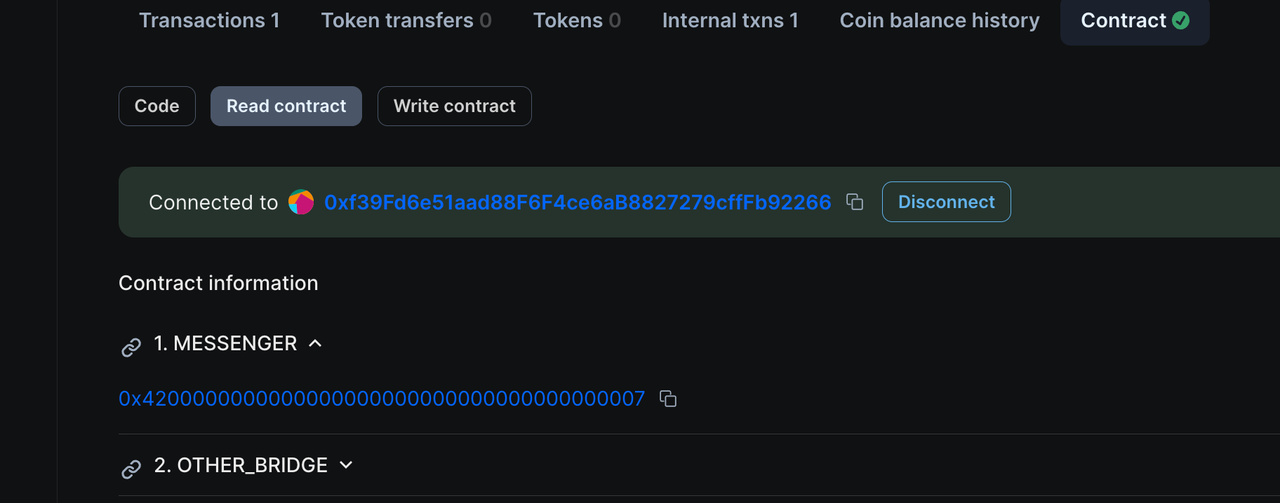This screenshot has height=503, width=1280.
Task: Open the 0x4200...0007 messenger address link
Action: (x=381, y=399)
